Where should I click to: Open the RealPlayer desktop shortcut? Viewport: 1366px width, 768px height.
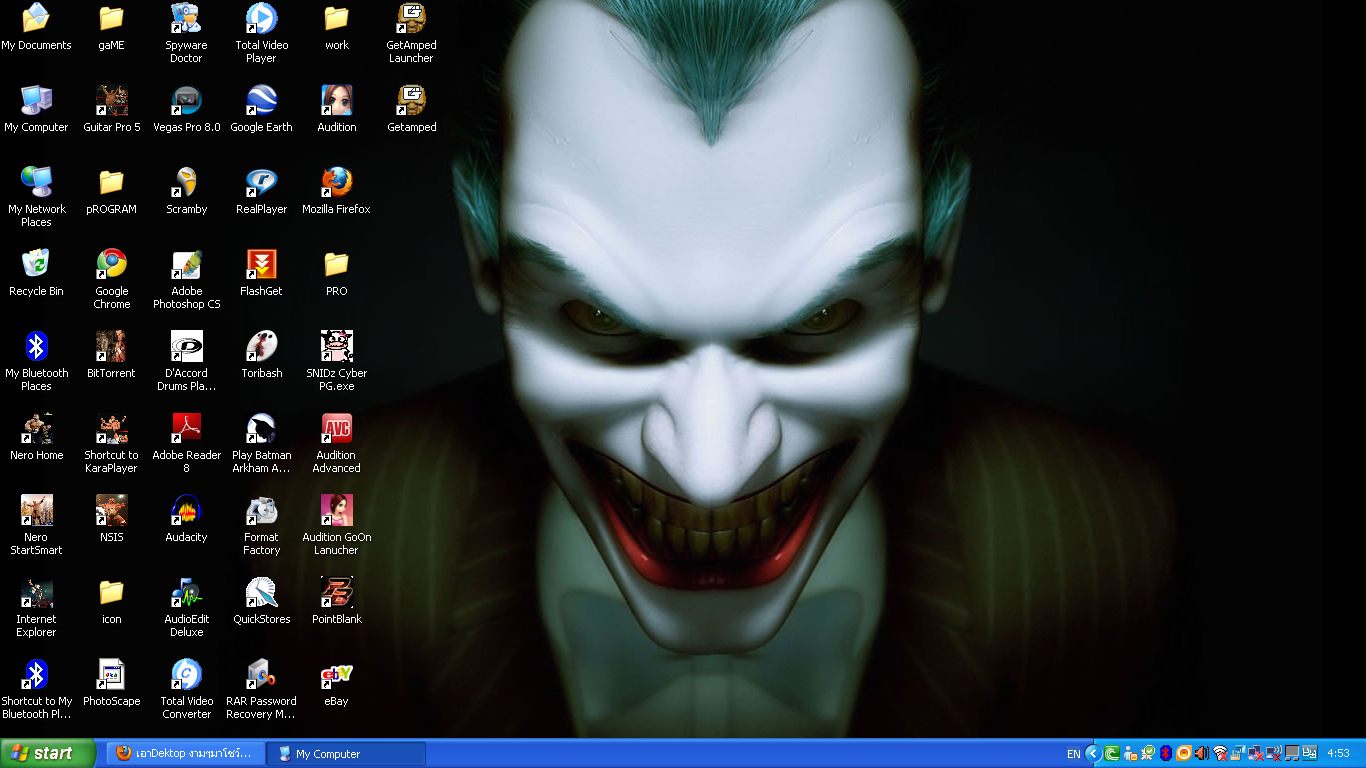261,191
